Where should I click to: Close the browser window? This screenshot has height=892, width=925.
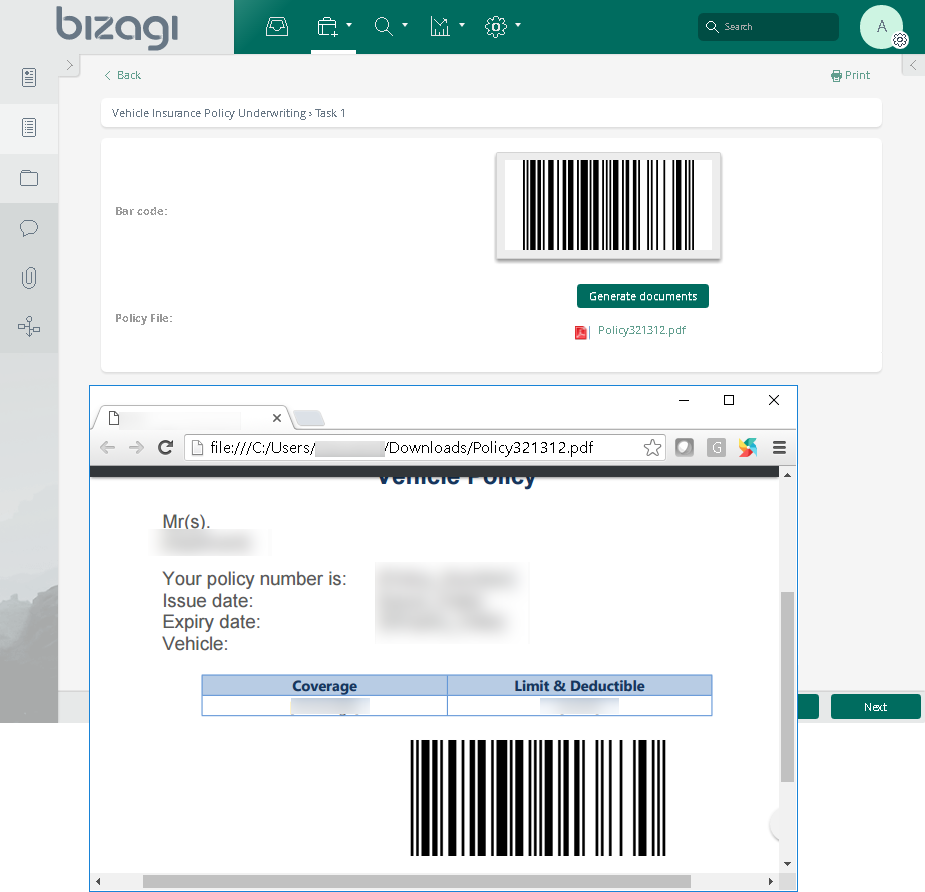point(774,400)
